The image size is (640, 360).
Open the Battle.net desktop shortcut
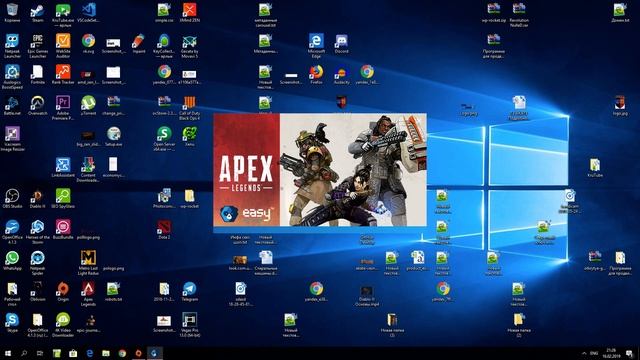coord(12,105)
